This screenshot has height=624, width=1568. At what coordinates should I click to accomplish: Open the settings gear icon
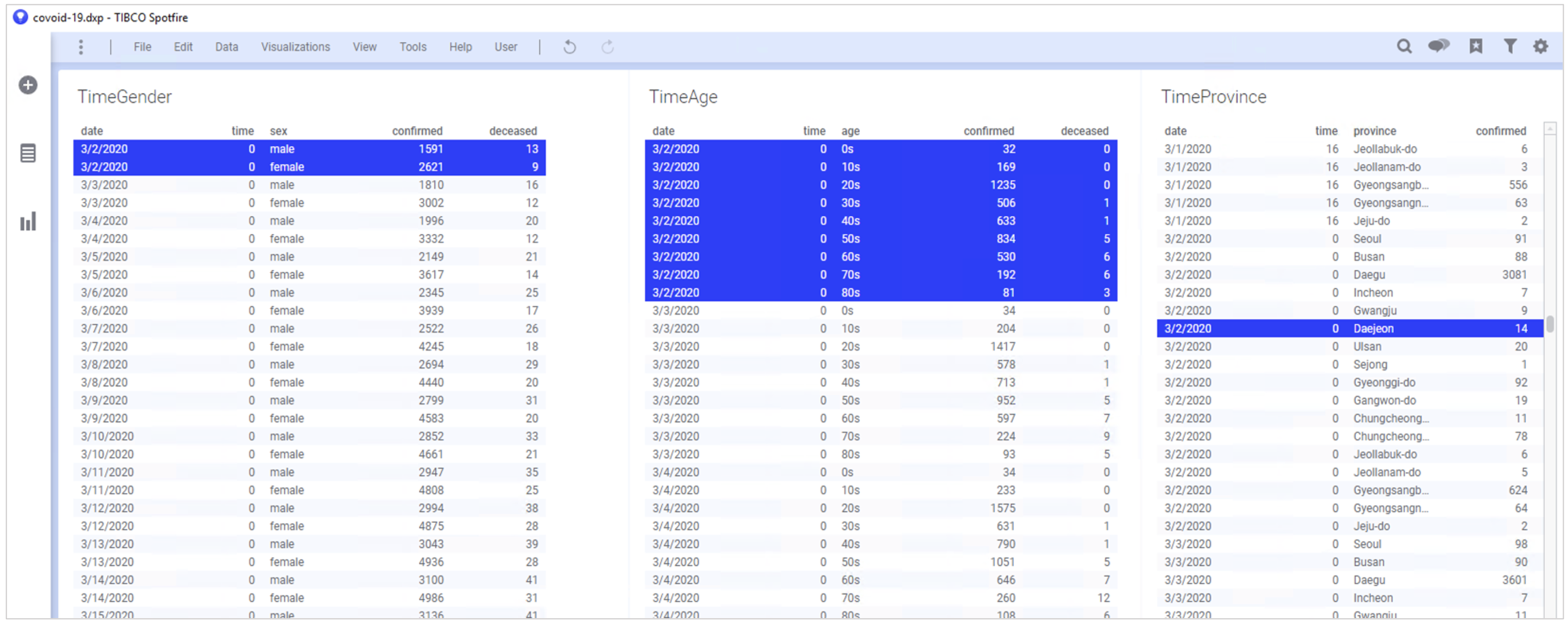pyautogui.click(x=1541, y=46)
